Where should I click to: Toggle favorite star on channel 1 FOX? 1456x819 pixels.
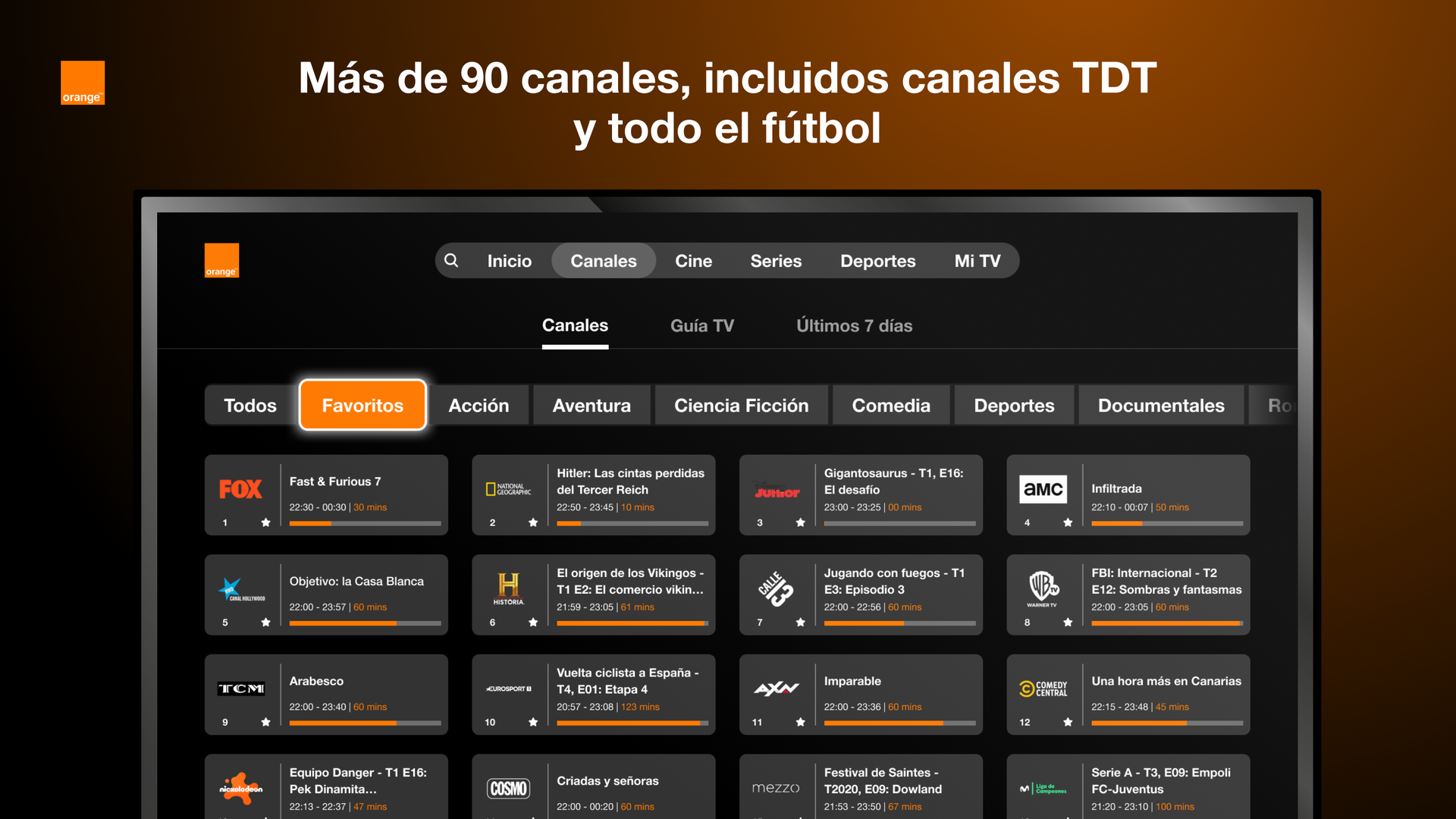(x=265, y=522)
